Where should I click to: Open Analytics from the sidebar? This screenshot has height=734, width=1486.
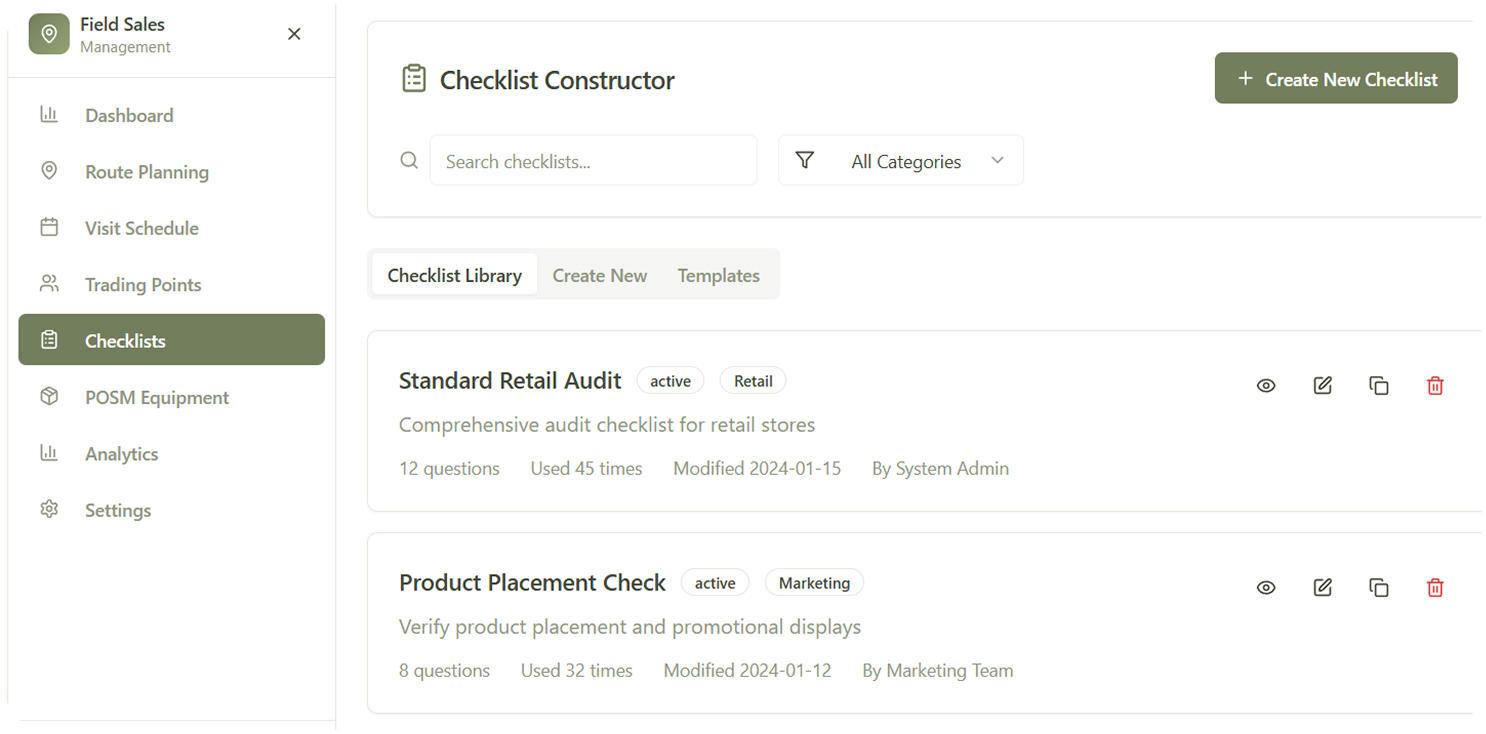(x=121, y=454)
